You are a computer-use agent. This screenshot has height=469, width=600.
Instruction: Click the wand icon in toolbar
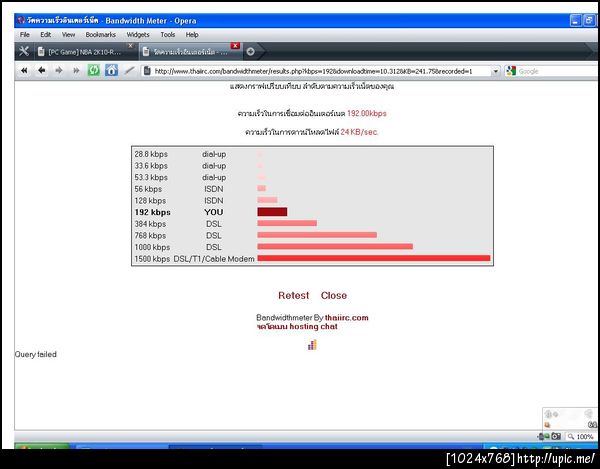tap(129, 71)
